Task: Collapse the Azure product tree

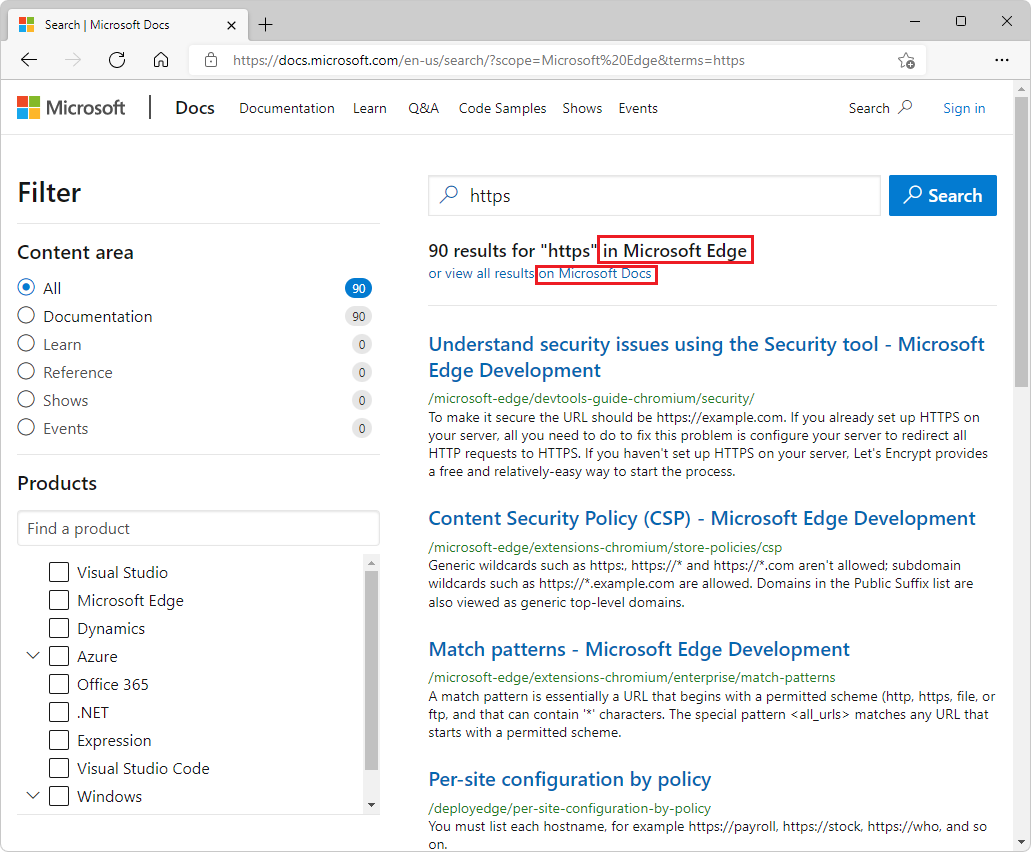Action: (x=33, y=656)
